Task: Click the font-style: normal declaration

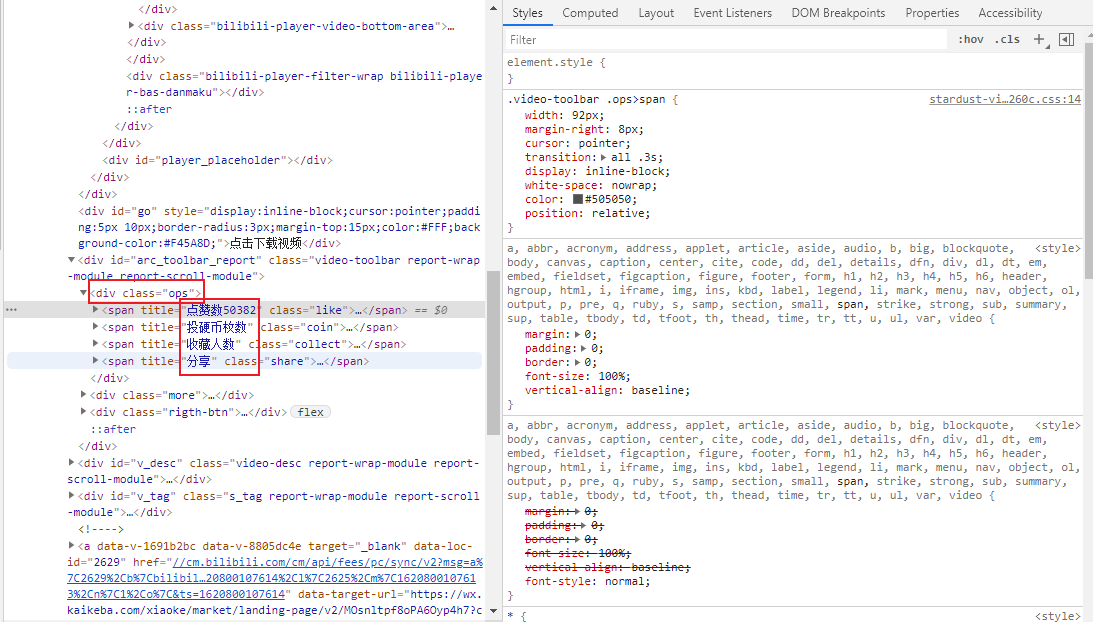Action: coord(587,582)
